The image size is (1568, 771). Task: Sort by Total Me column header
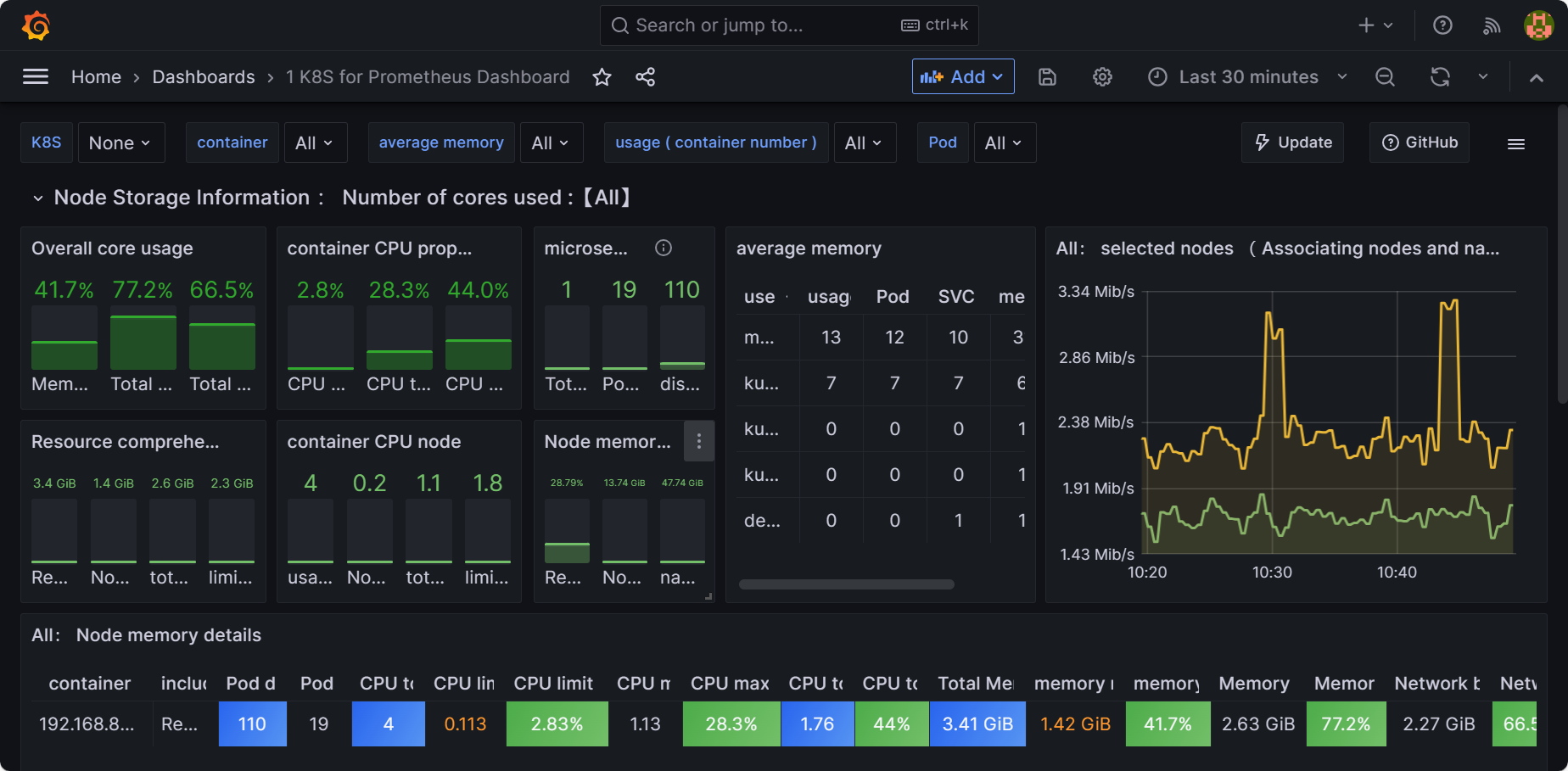pyautogui.click(x=976, y=684)
